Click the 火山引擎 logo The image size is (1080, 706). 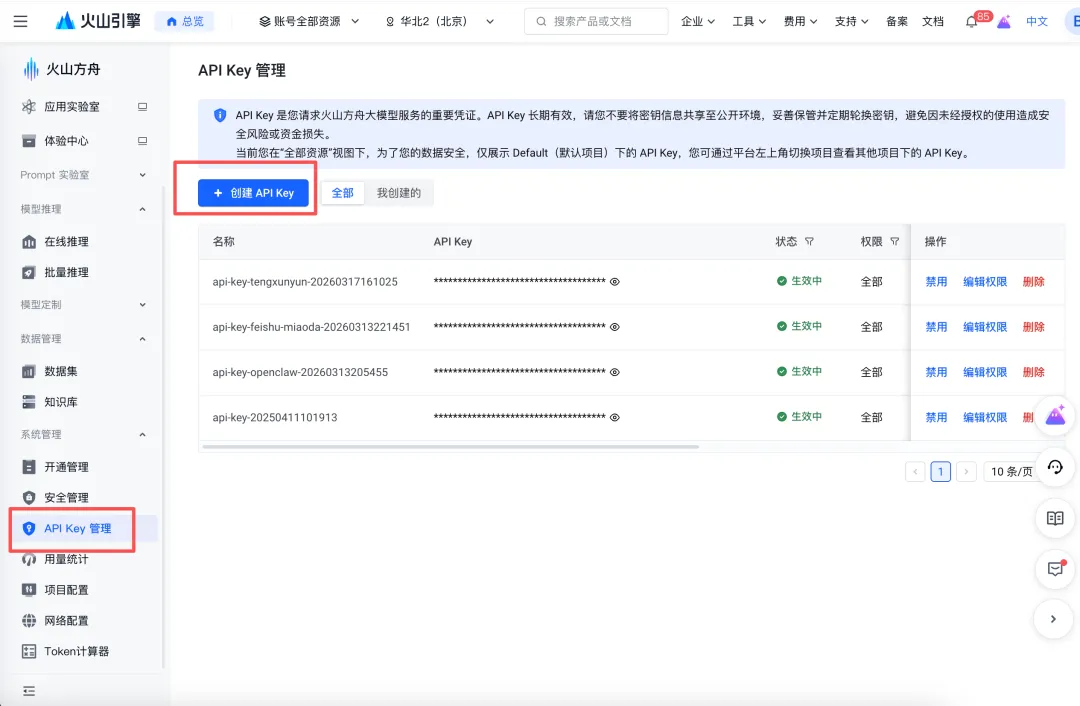[98, 21]
